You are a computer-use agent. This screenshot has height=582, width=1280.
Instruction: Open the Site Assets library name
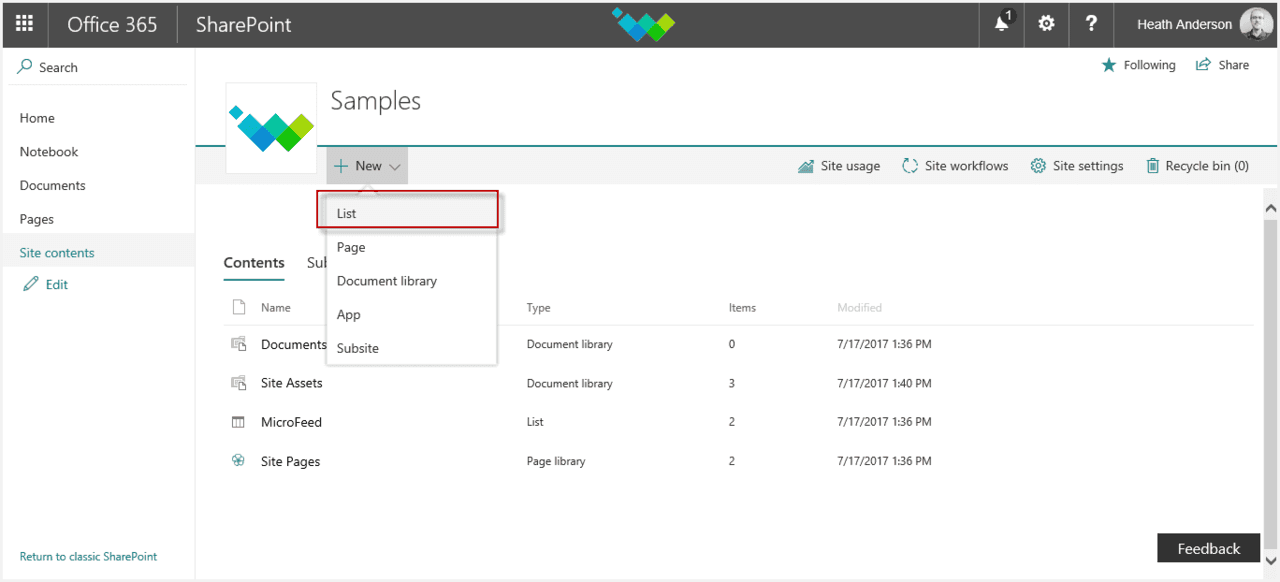tap(292, 383)
